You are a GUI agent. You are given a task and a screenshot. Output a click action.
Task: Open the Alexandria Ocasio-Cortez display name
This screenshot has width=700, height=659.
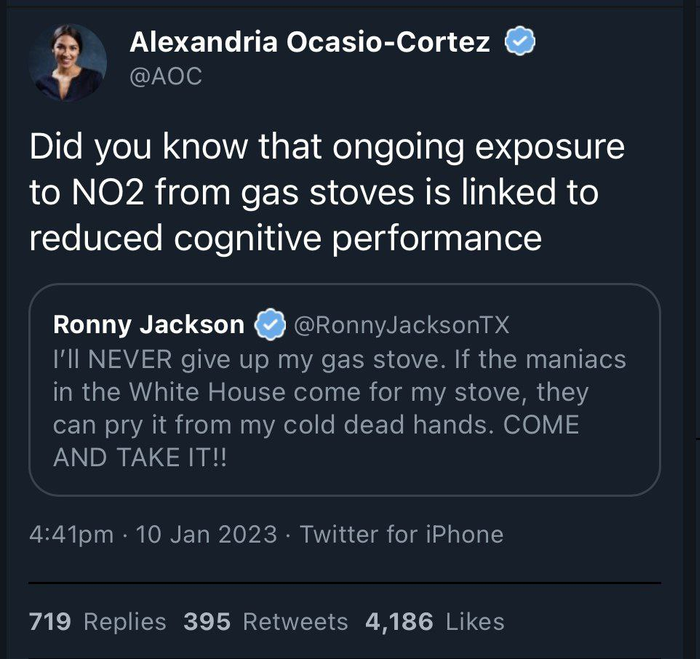[x=311, y=42]
